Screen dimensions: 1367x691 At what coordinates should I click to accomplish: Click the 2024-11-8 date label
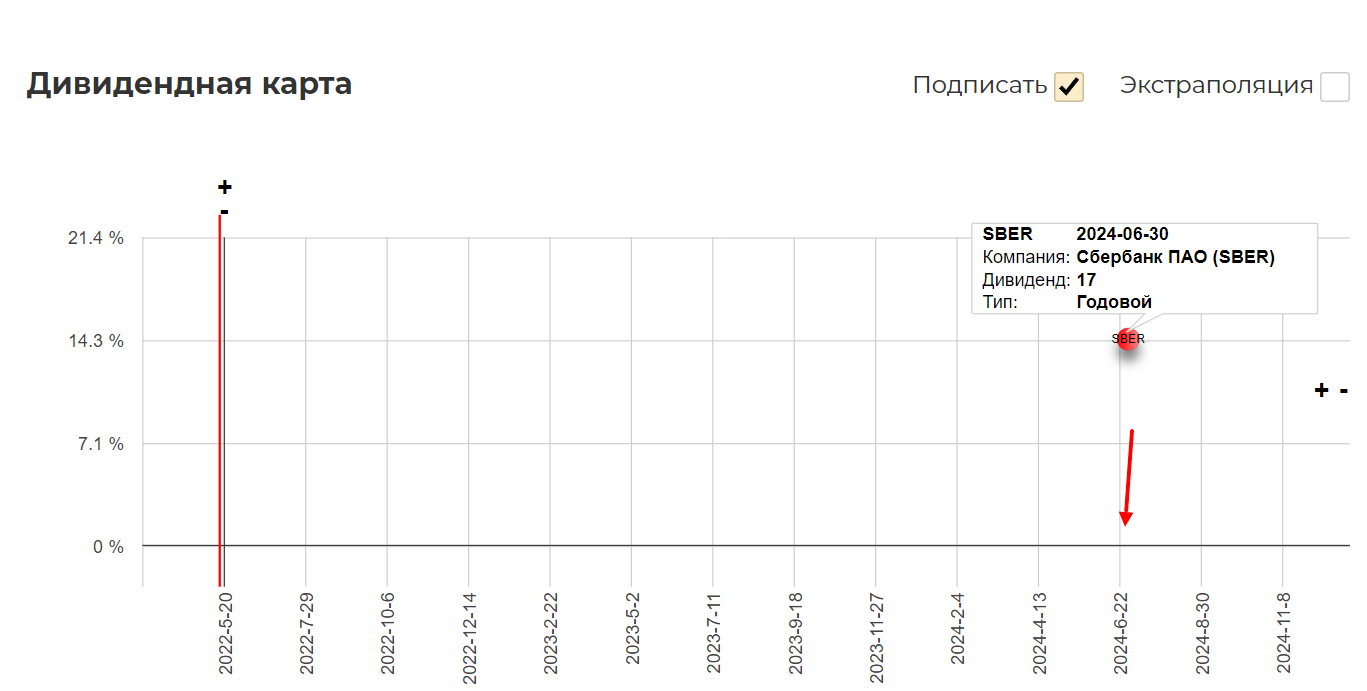[x=1283, y=633]
